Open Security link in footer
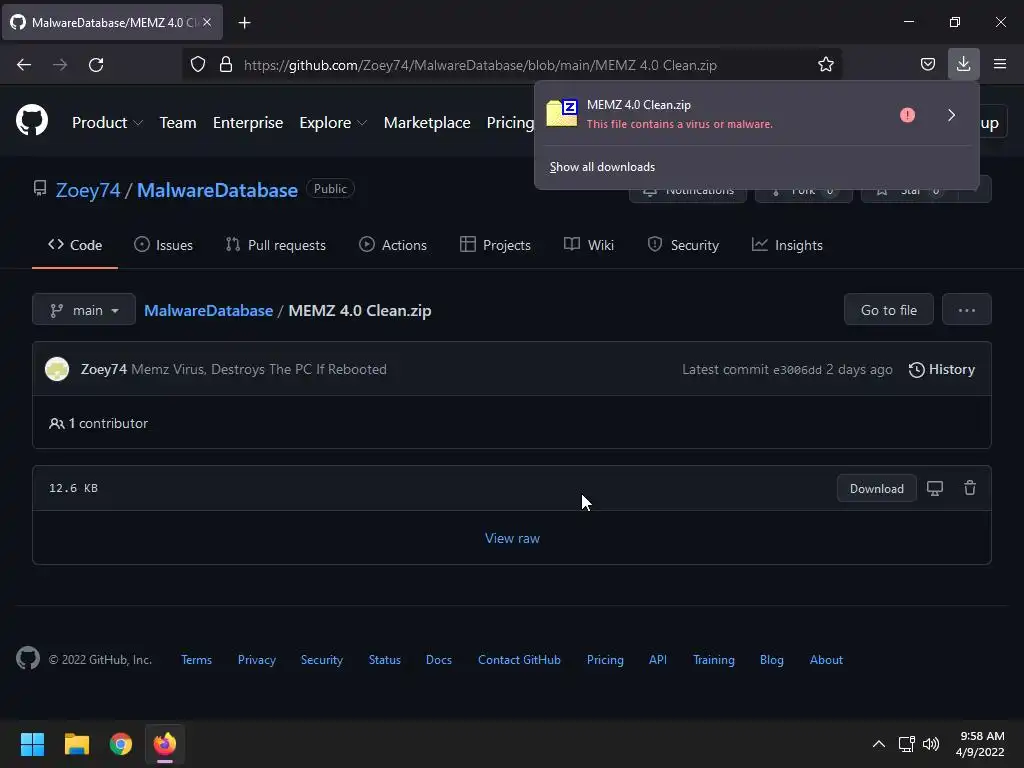Image resolution: width=1024 pixels, height=768 pixels. click(x=321, y=660)
